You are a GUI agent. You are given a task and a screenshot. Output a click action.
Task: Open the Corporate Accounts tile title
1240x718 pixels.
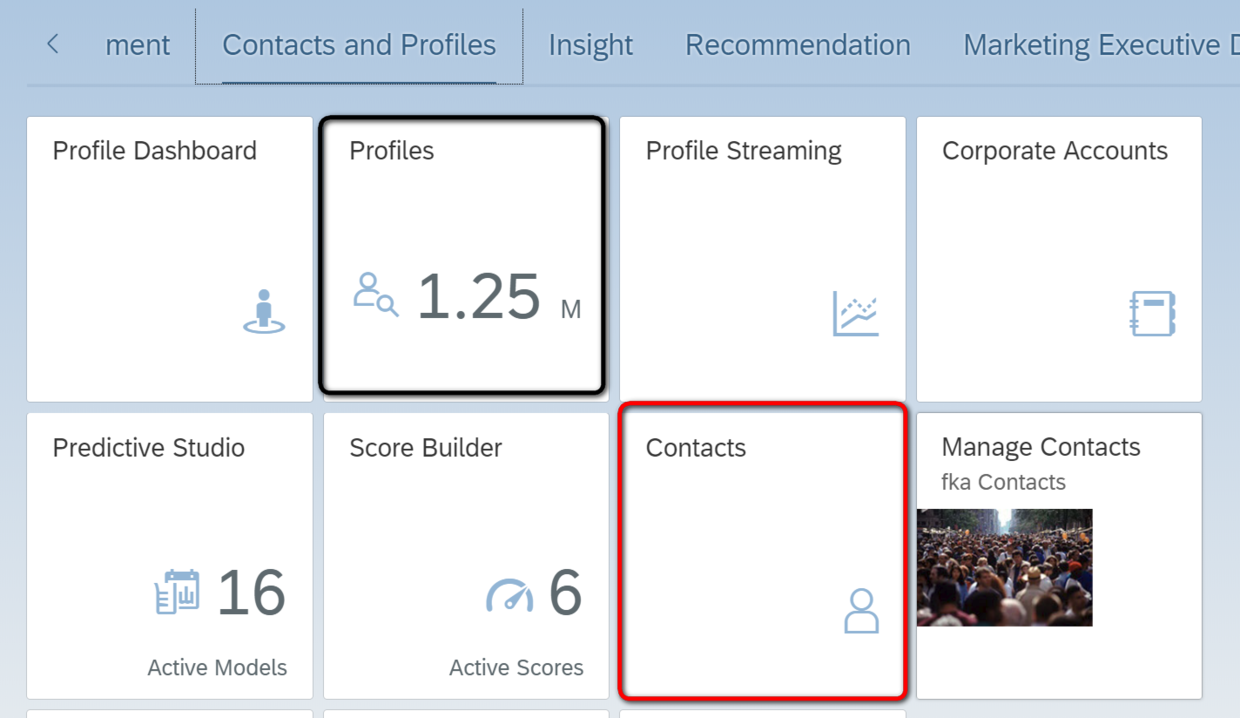[x=1054, y=151]
